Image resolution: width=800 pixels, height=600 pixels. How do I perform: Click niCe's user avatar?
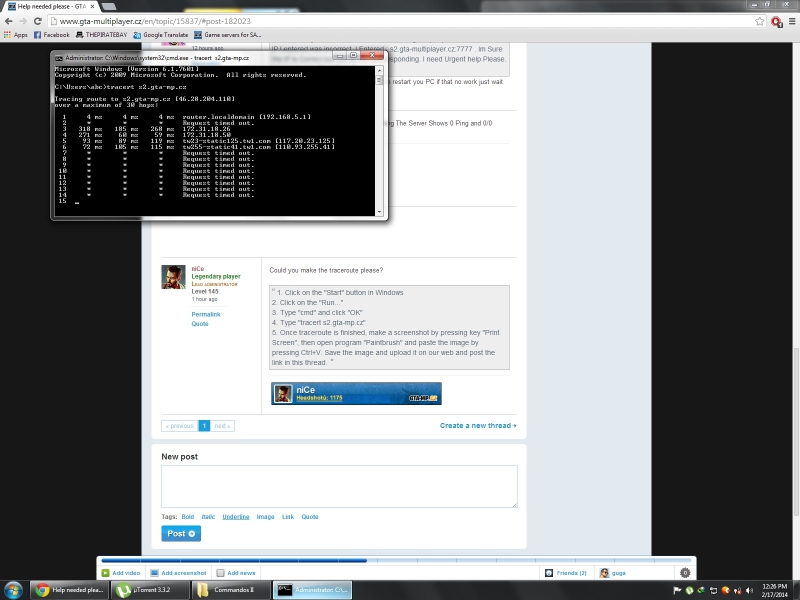pyautogui.click(x=173, y=277)
